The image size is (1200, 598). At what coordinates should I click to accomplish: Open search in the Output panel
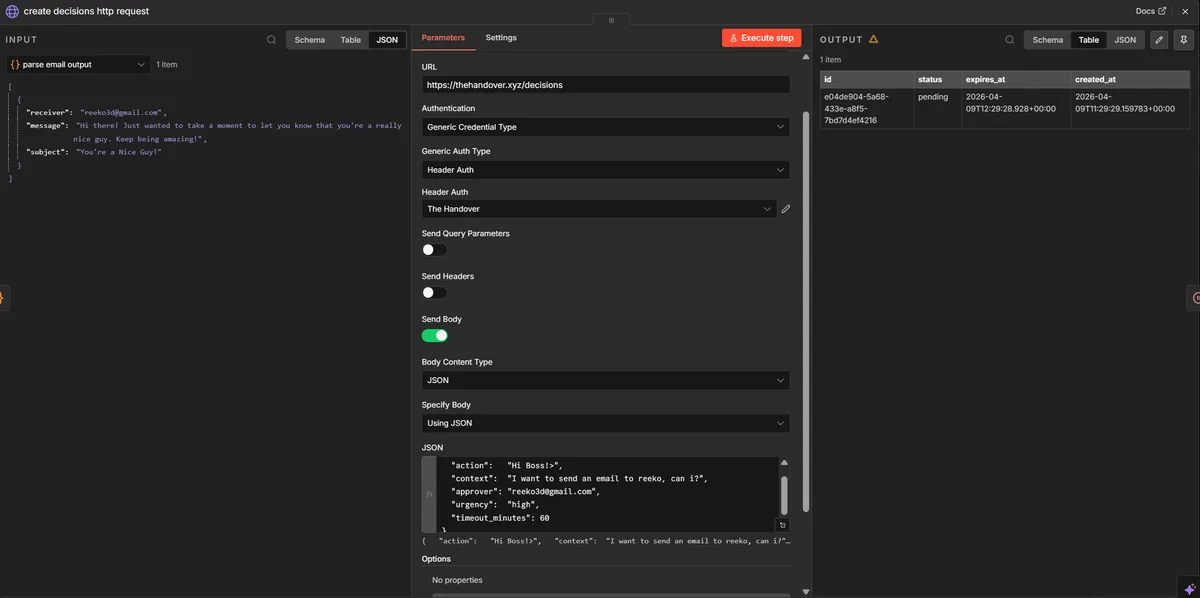click(1009, 39)
